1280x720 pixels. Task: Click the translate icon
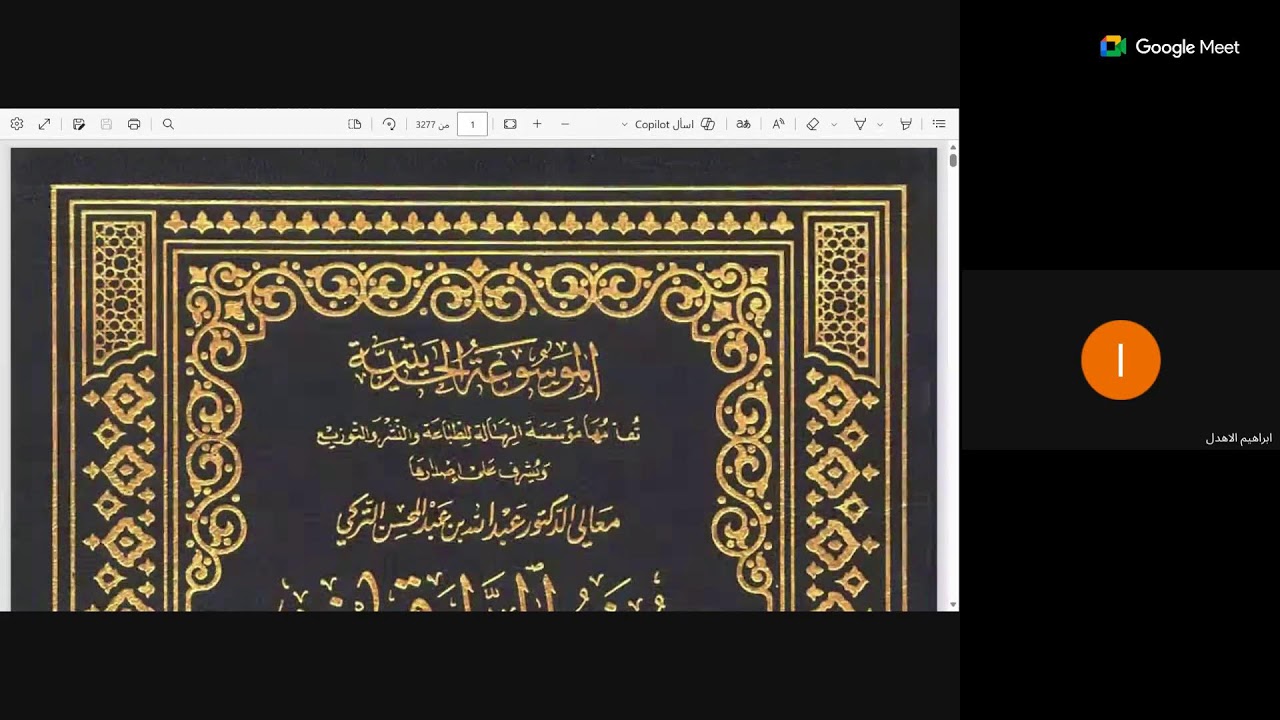tap(743, 124)
